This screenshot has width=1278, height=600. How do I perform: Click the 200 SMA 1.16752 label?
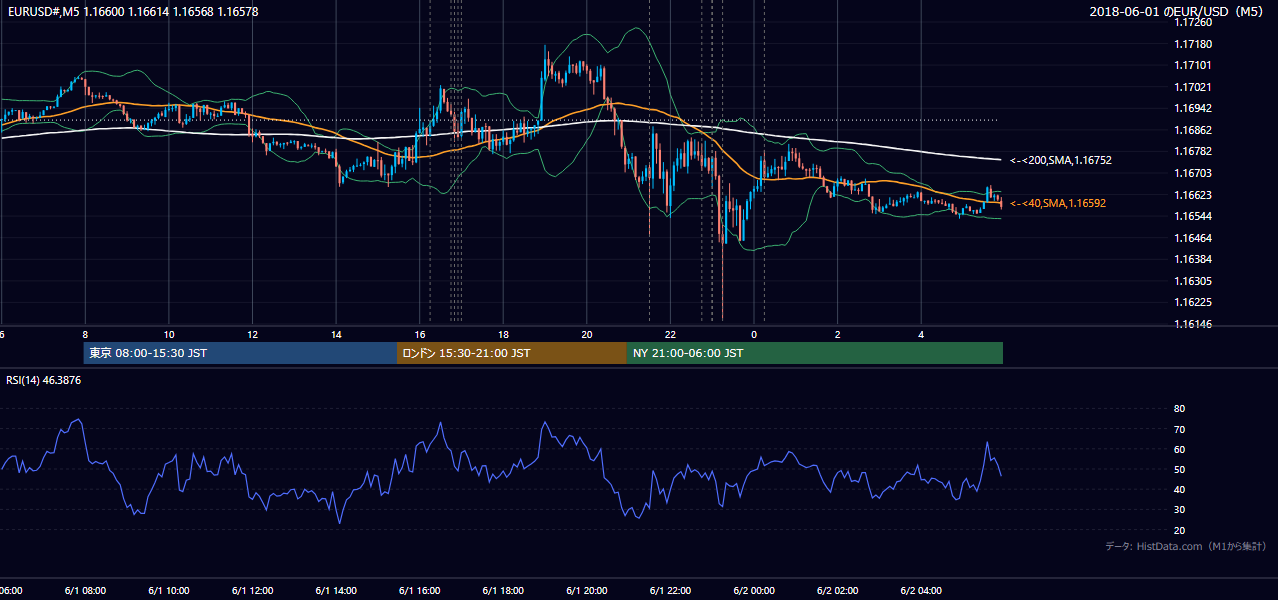1061,160
